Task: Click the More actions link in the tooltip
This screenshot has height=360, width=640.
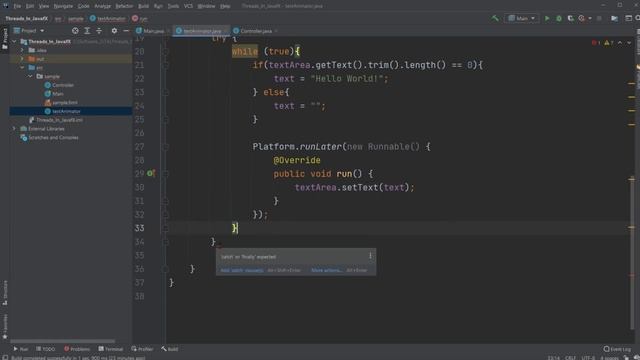Action: point(326,270)
